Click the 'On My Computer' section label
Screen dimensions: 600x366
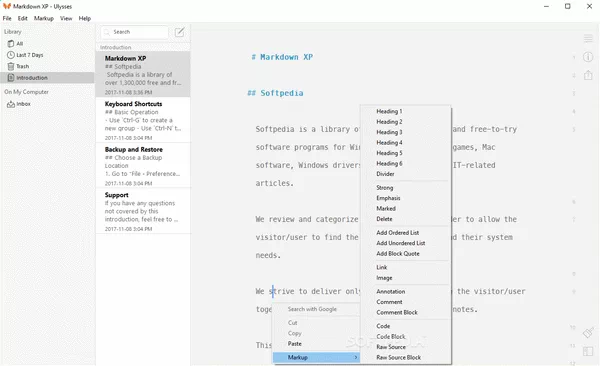tap(26, 92)
